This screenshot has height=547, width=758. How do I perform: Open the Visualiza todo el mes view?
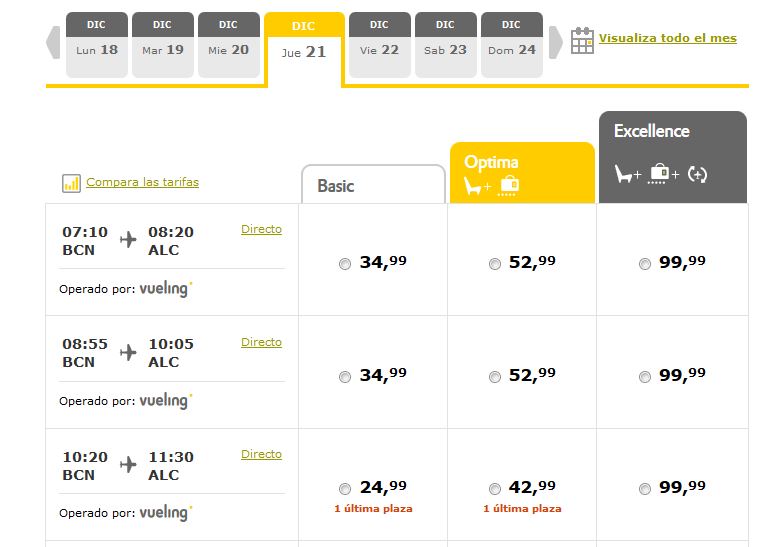tap(667, 38)
